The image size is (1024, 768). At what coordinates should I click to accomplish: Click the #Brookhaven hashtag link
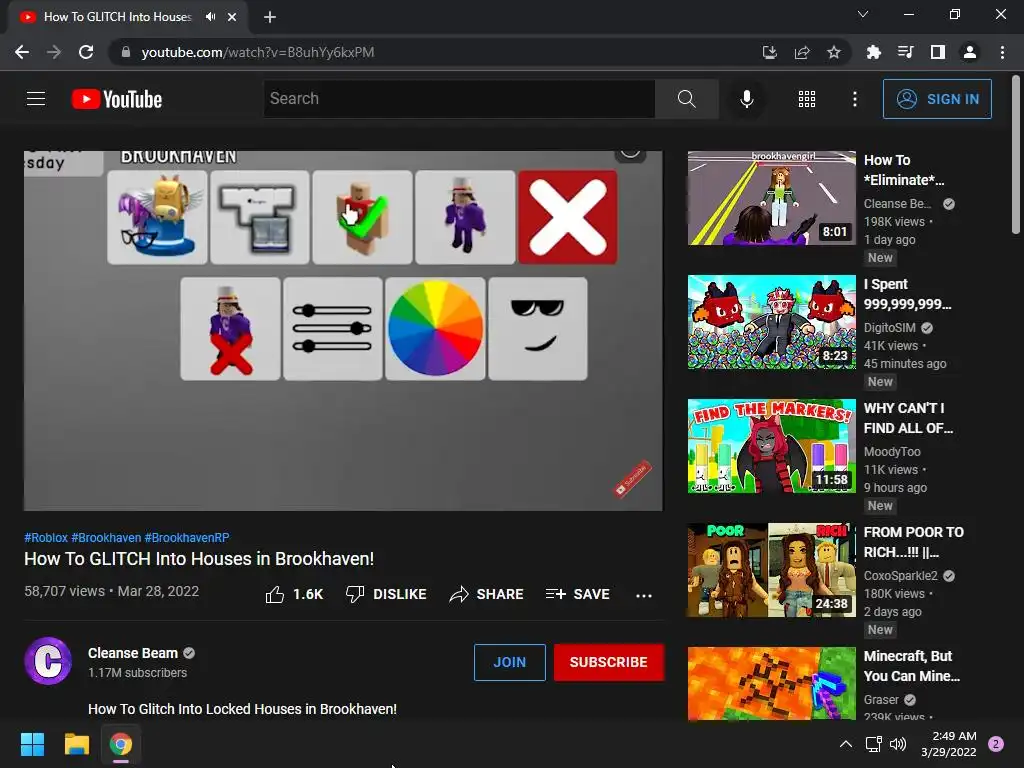(106, 537)
